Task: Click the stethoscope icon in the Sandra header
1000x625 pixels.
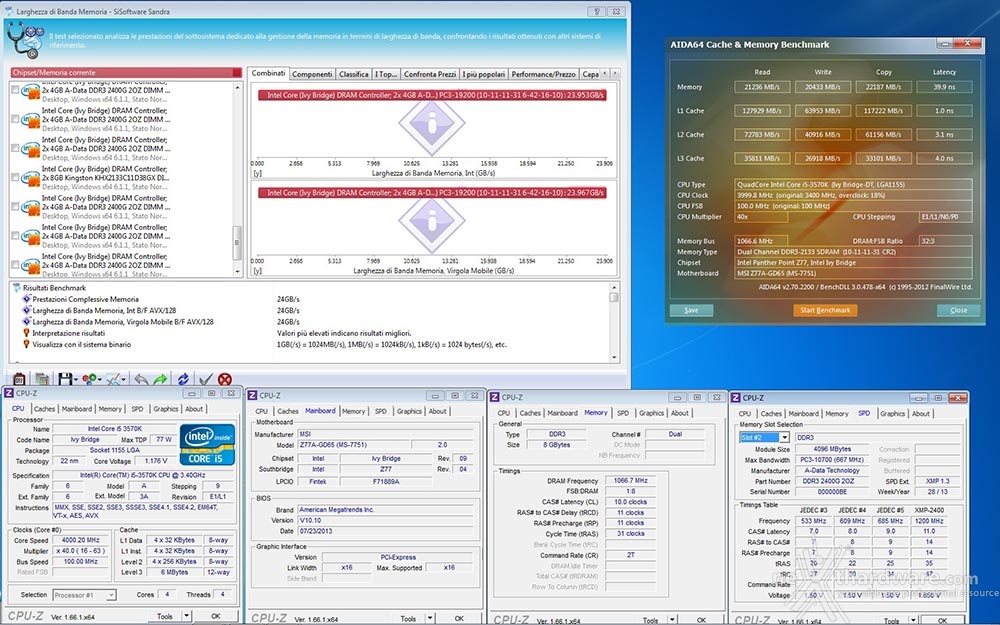Action: (x=26, y=40)
